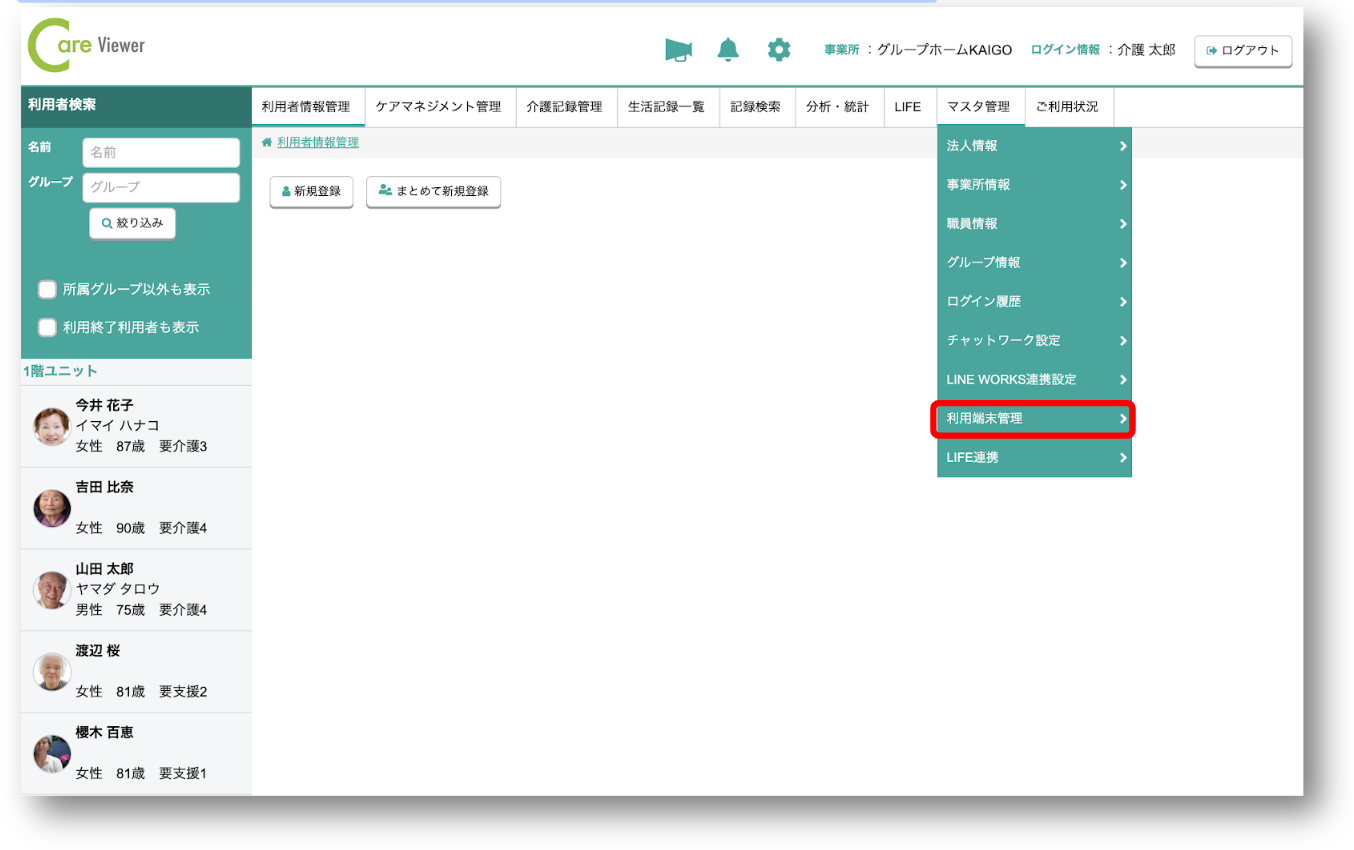The width and height of the screenshot is (1354, 850).
Task: Click the 絞り込み filter button
Action: (132, 224)
